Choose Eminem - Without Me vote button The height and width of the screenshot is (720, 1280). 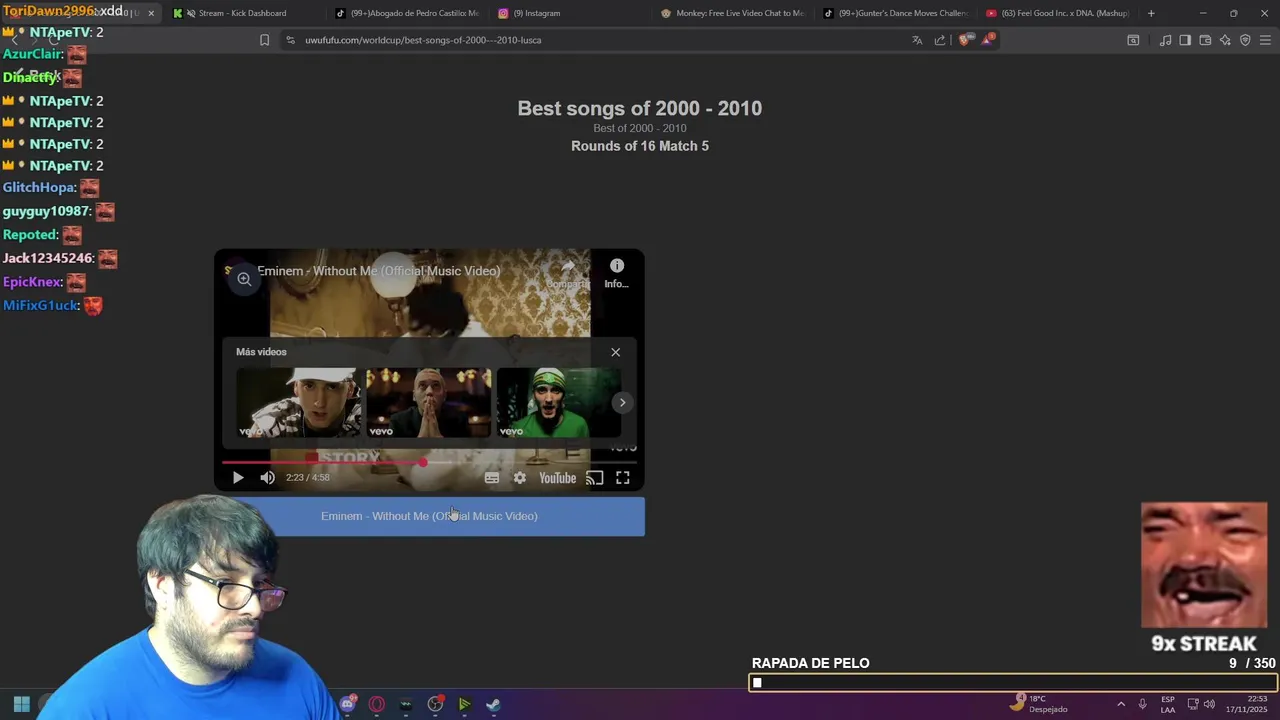[x=430, y=516]
